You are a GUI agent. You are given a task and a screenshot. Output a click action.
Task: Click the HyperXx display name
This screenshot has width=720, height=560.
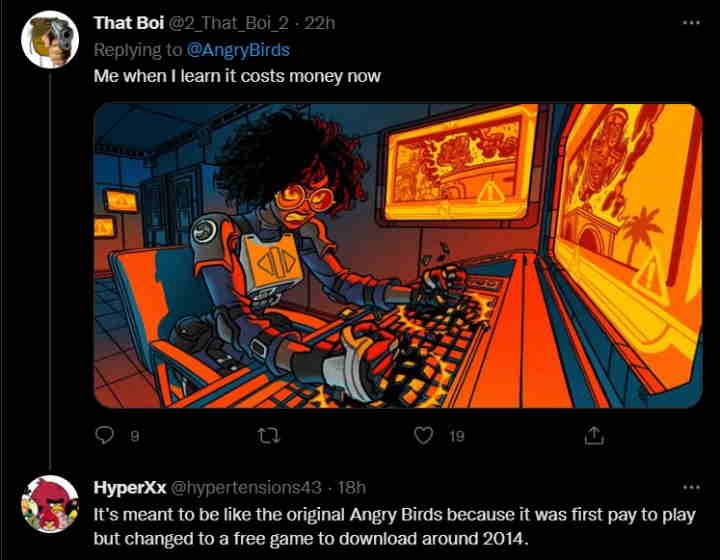pos(129,487)
